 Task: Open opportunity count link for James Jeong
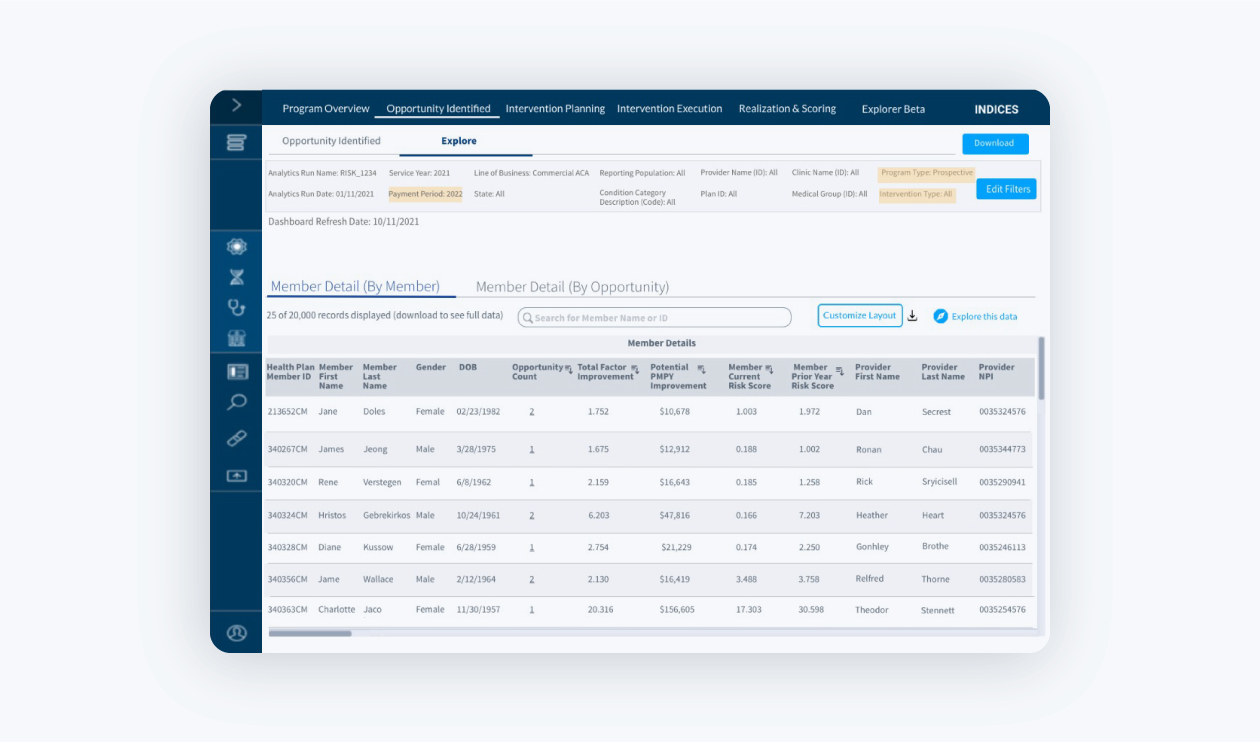pos(532,450)
